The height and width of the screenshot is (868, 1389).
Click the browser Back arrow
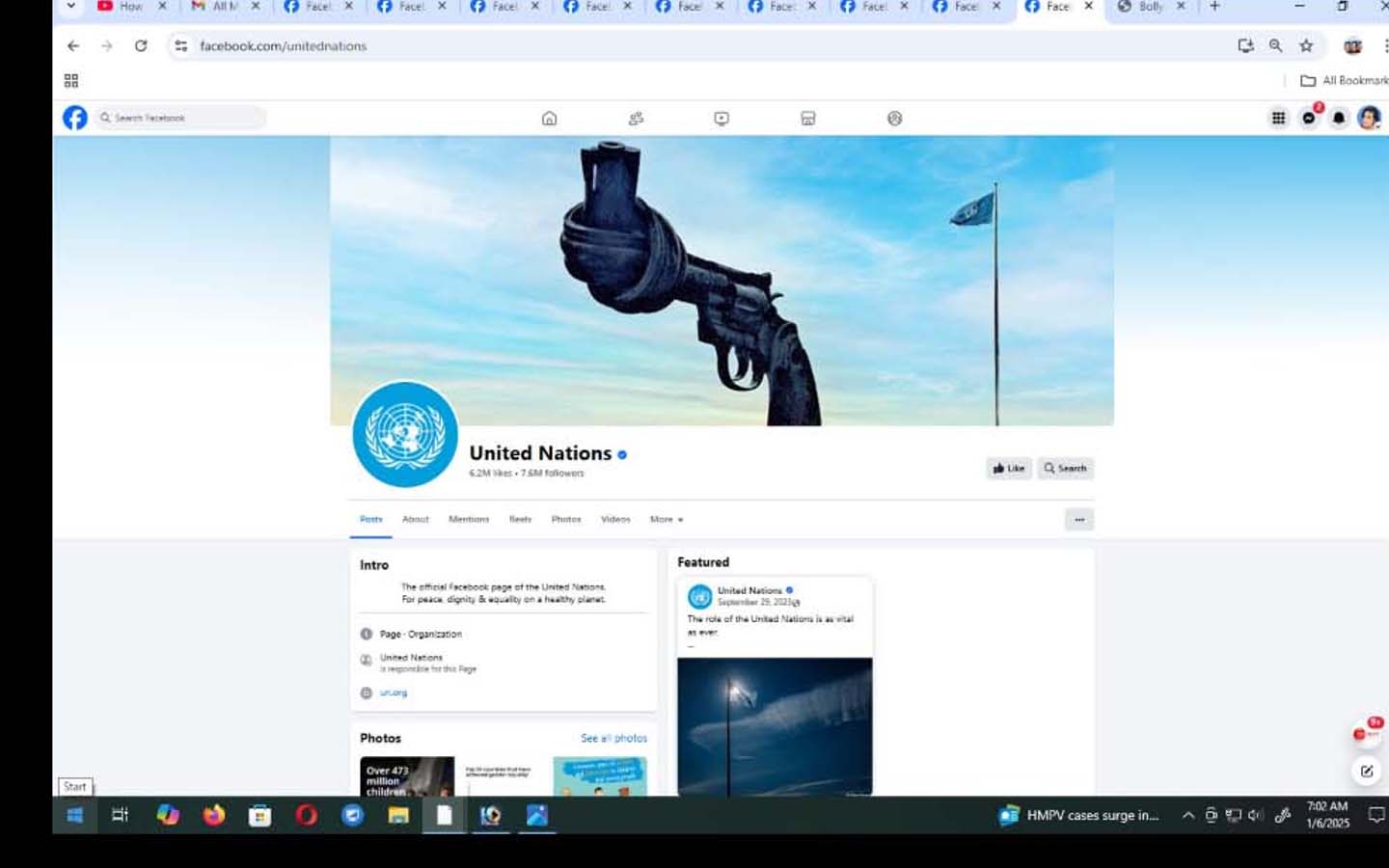(73, 45)
